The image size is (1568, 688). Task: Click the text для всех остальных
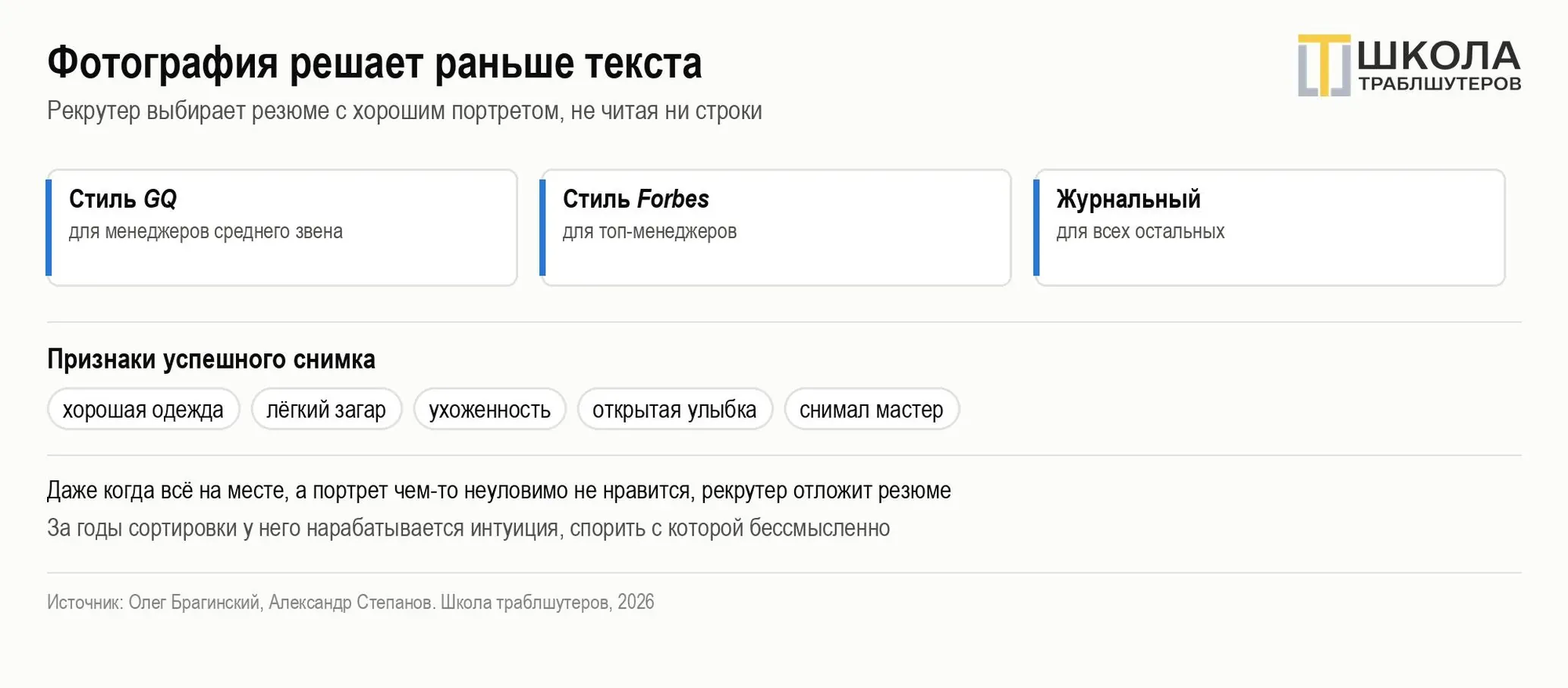tap(1140, 231)
